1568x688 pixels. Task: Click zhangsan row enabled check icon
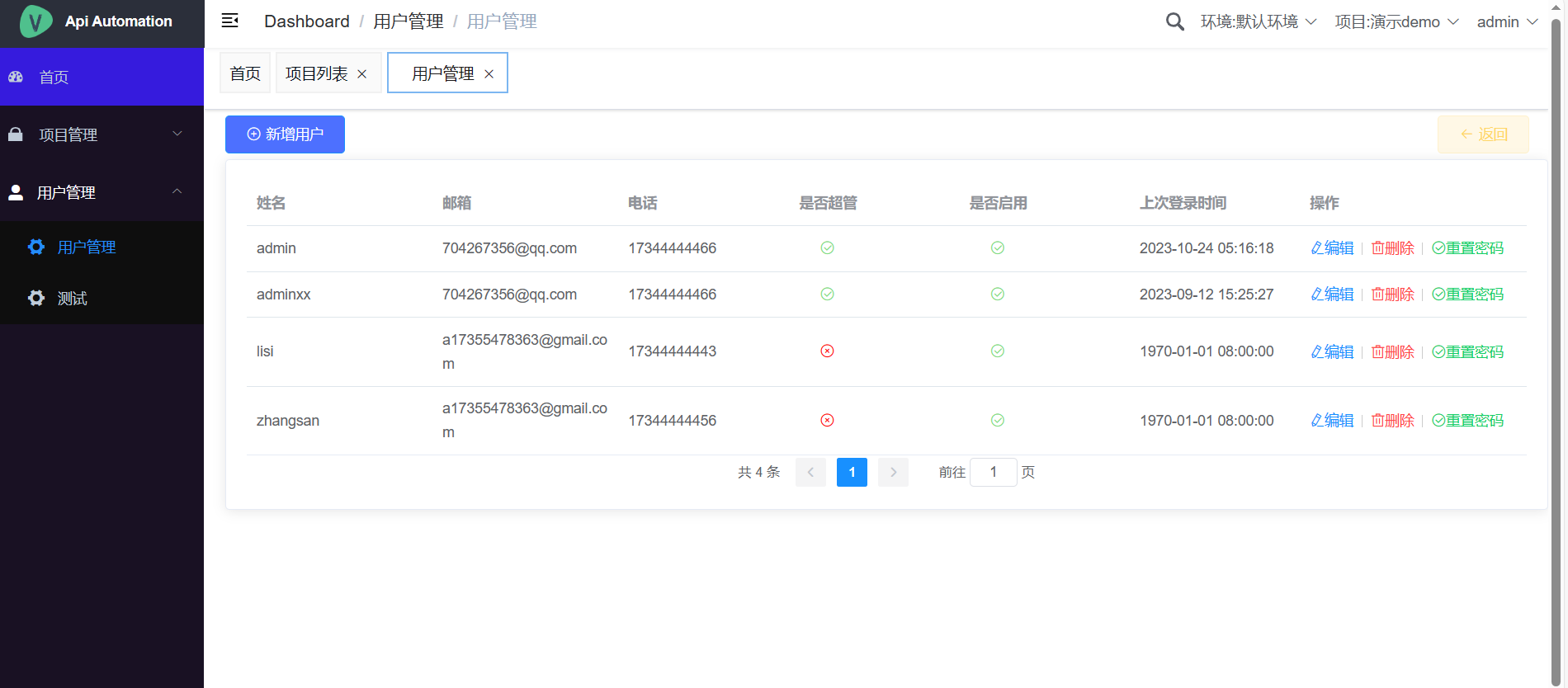[x=998, y=420]
